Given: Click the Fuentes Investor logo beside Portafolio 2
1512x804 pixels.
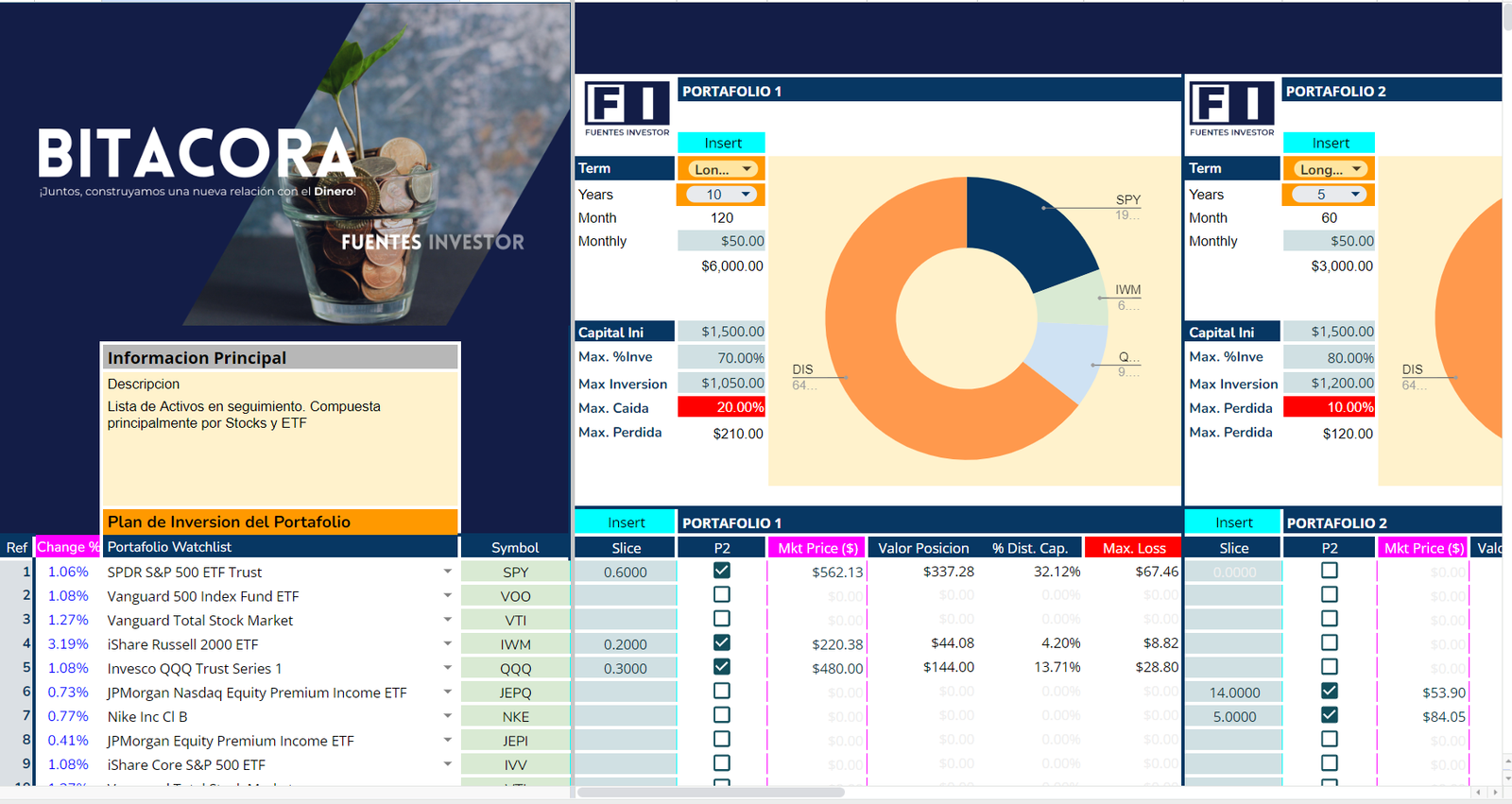Looking at the screenshot, I should [x=1232, y=109].
